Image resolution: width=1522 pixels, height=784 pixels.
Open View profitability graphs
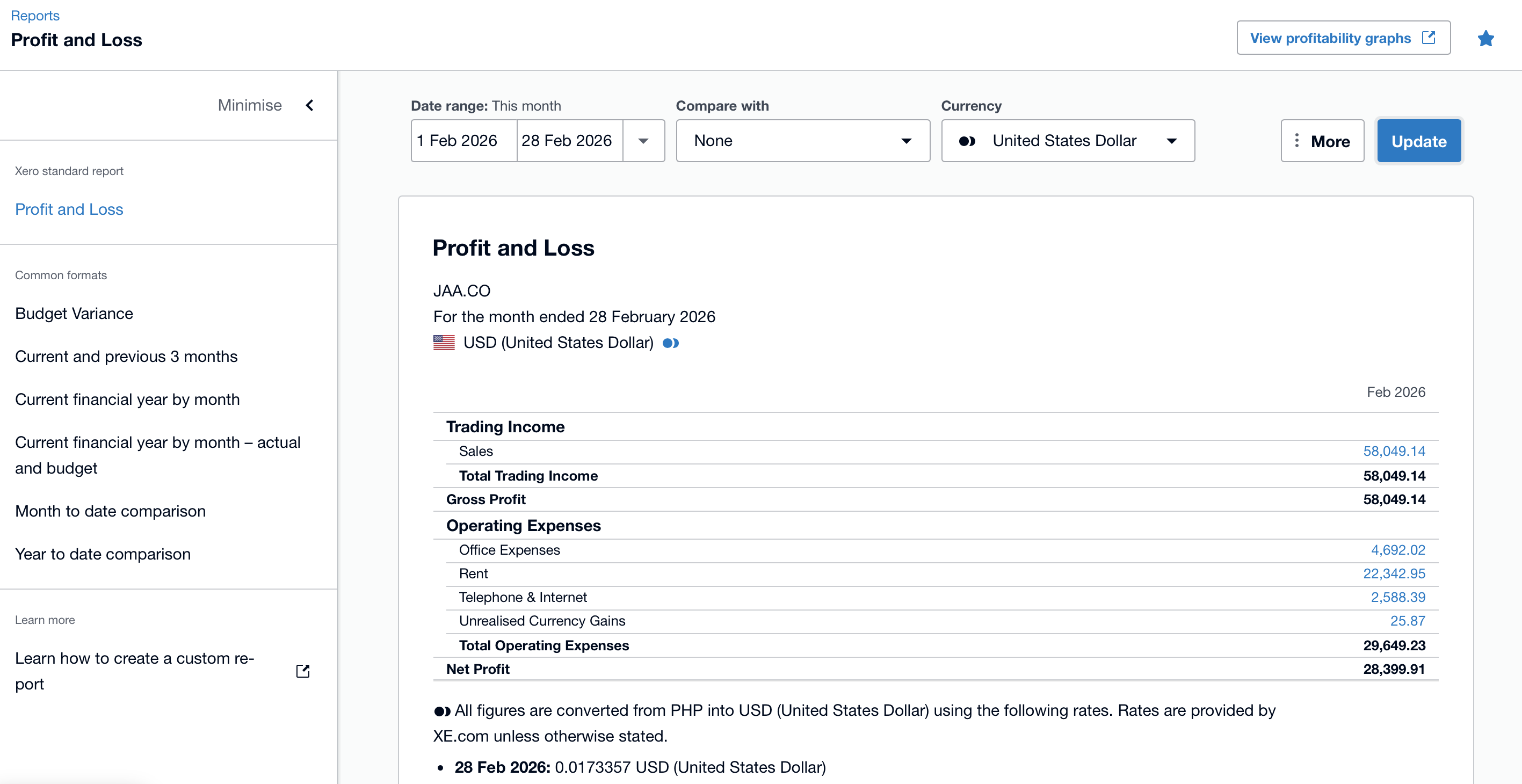(1343, 38)
